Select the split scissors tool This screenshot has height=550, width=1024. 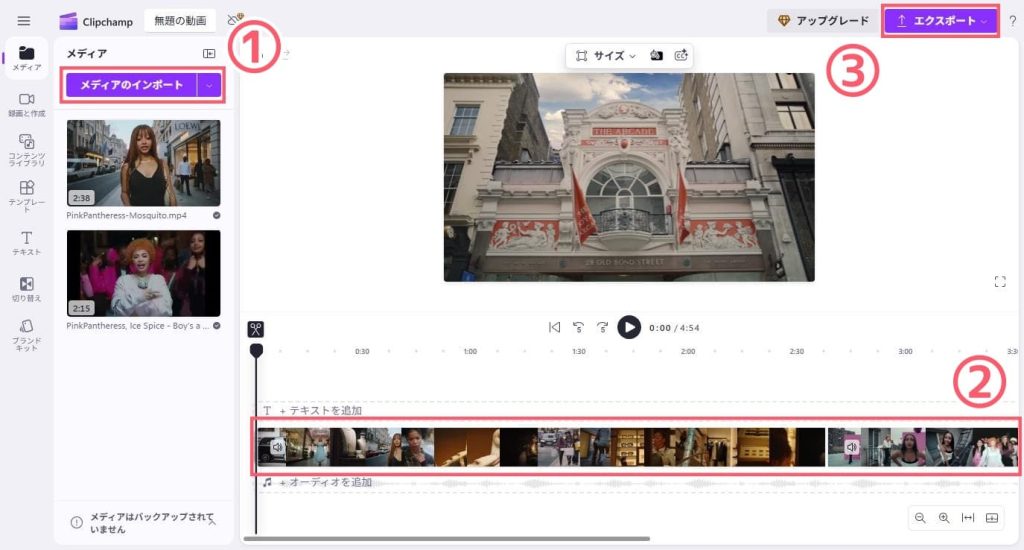point(256,328)
